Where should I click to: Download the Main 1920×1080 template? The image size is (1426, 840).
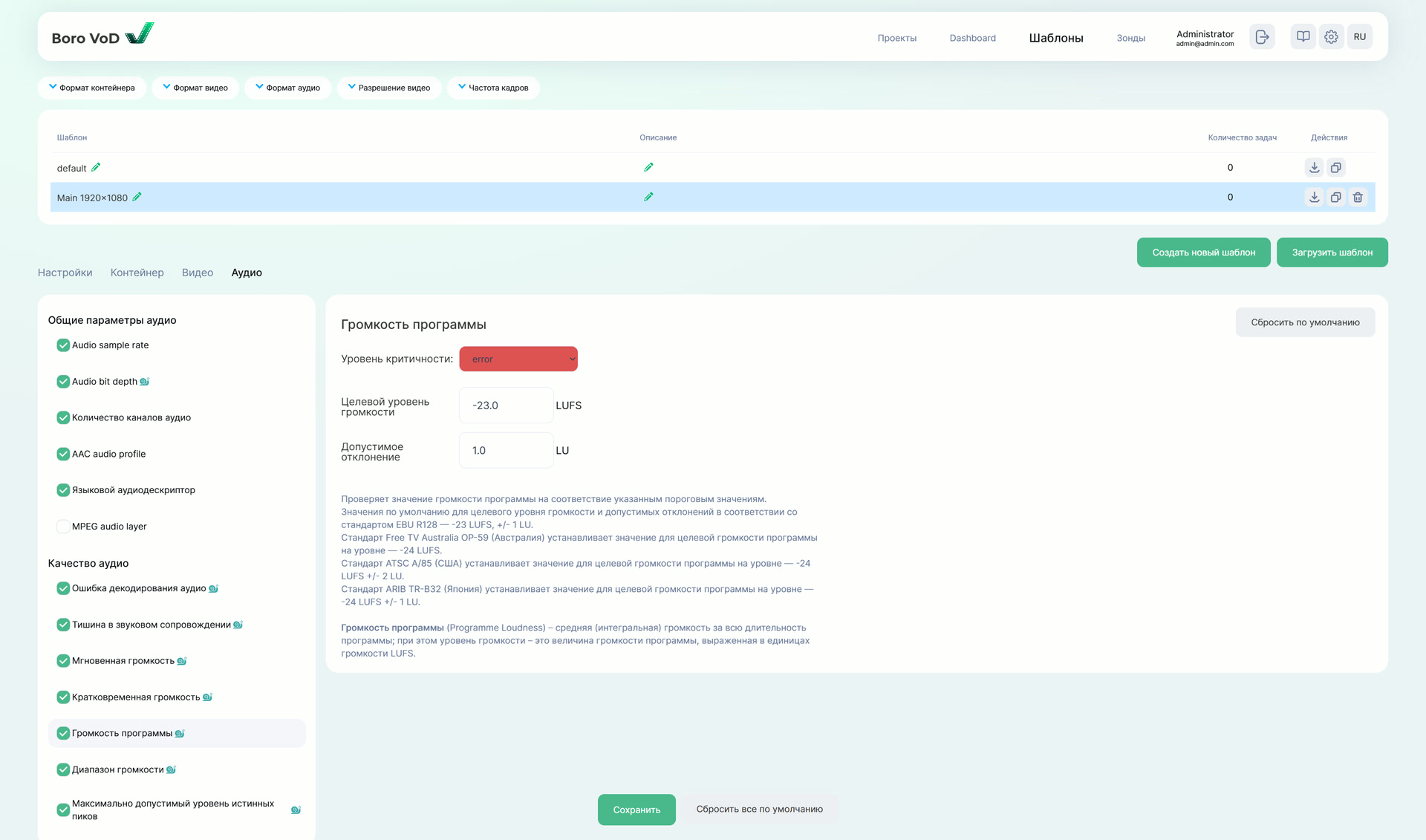1314,198
